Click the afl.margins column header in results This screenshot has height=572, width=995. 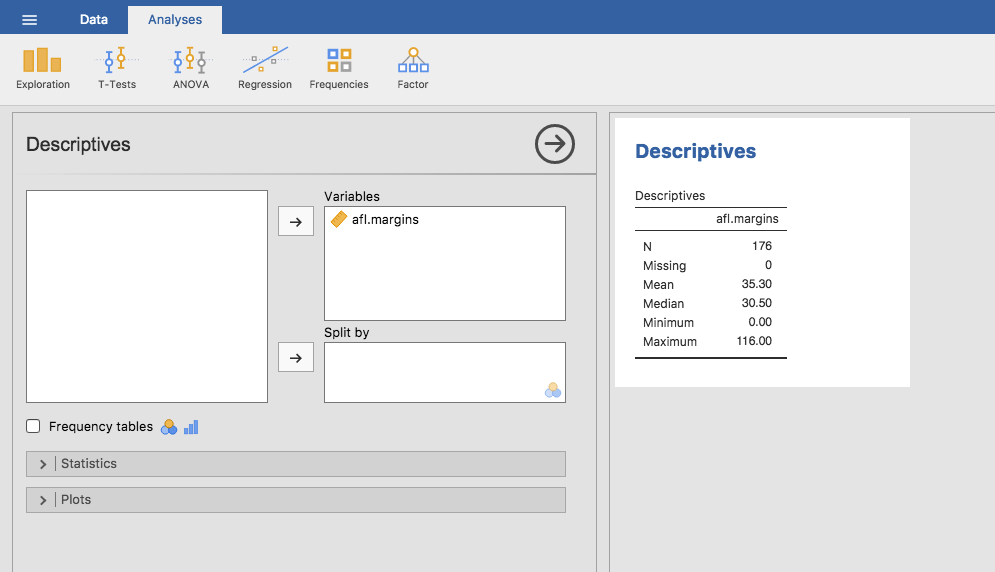pyautogui.click(x=747, y=218)
